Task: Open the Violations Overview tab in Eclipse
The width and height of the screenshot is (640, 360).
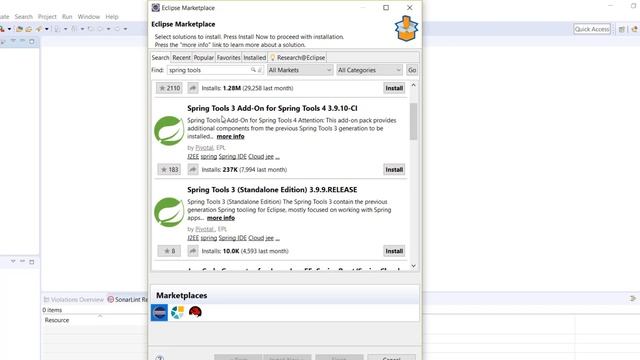Action: coord(73,300)
